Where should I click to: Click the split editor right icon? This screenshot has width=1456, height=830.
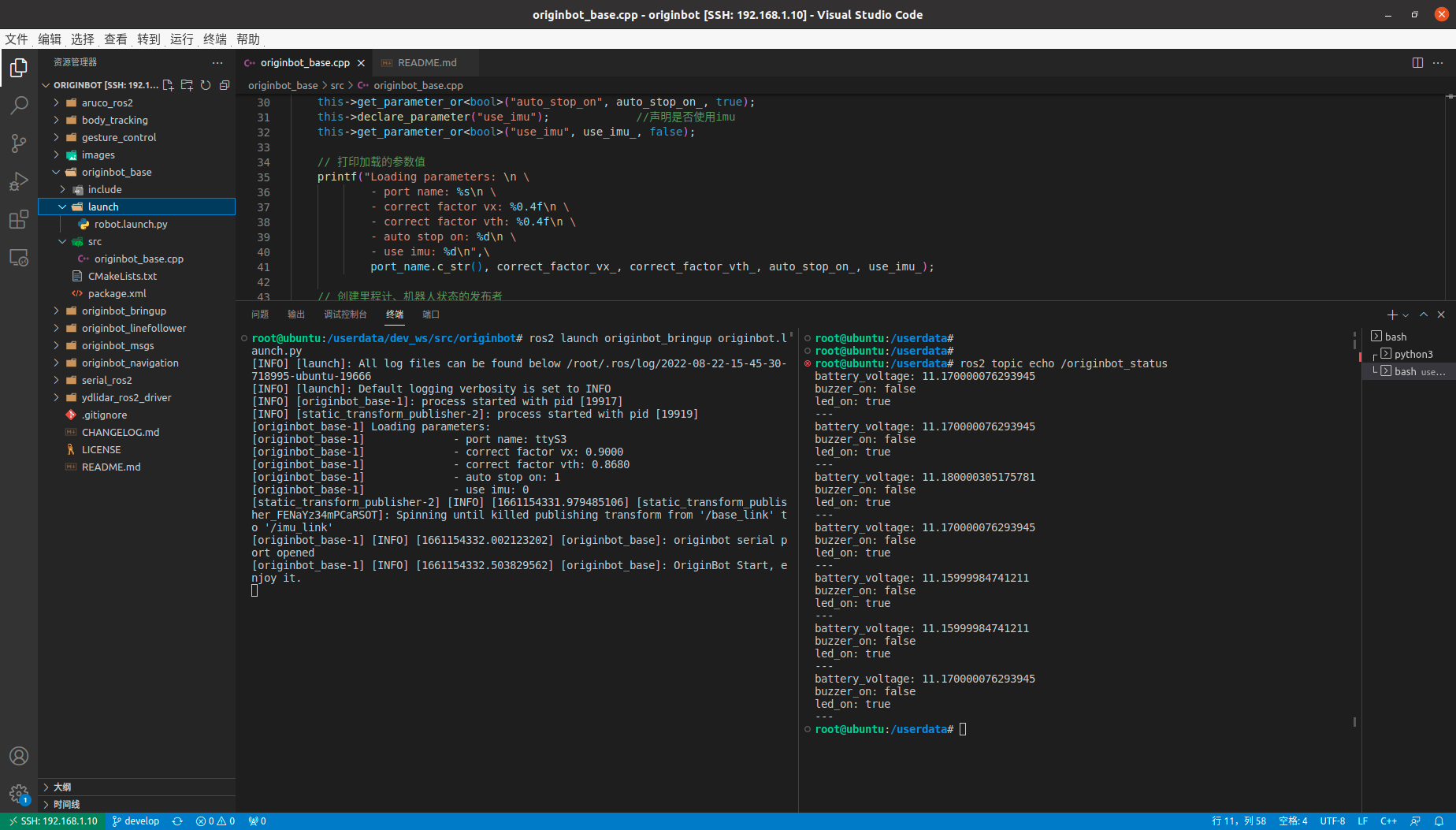coord(1417,63)
